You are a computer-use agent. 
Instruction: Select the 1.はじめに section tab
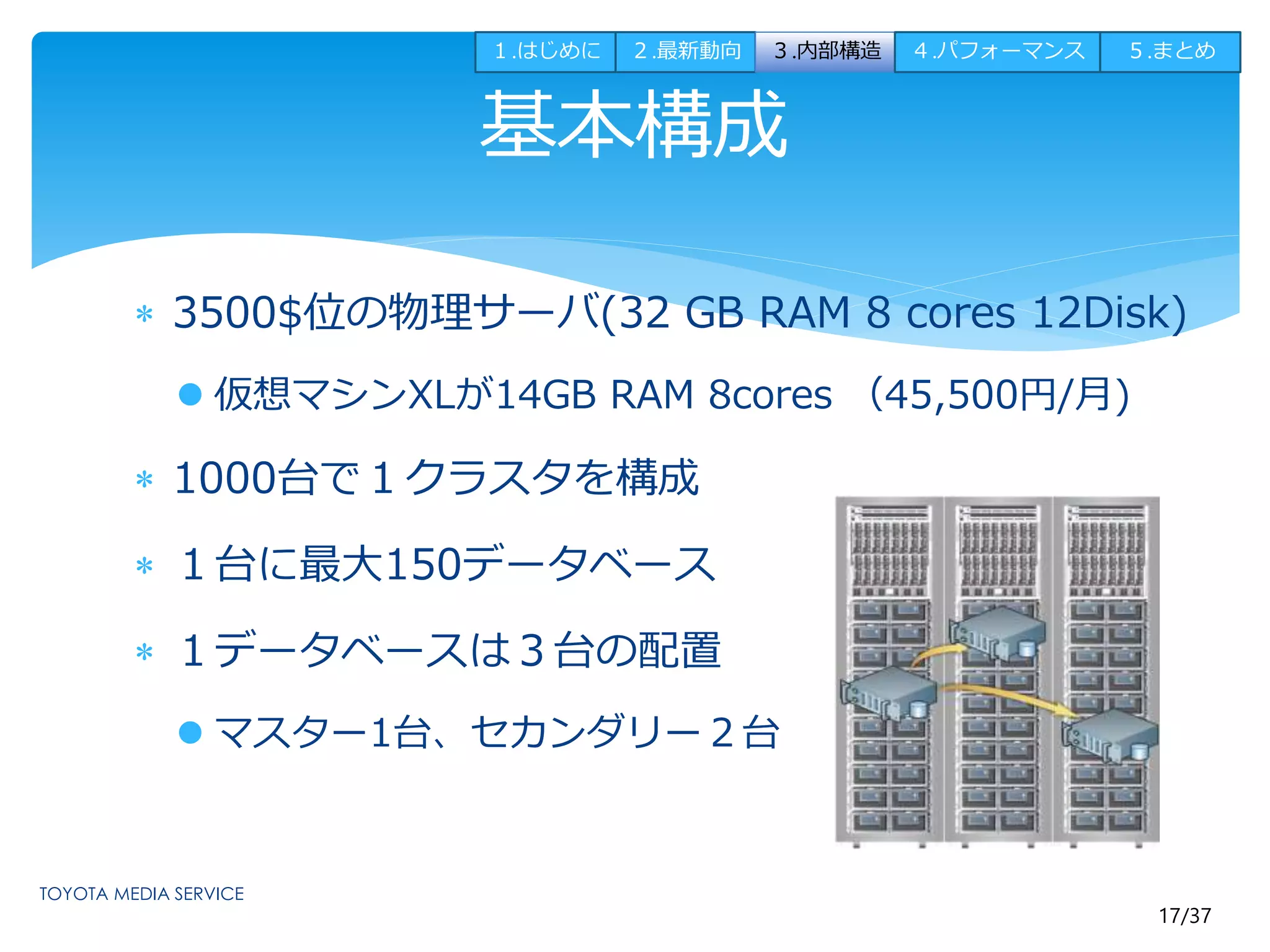(546, 51)
